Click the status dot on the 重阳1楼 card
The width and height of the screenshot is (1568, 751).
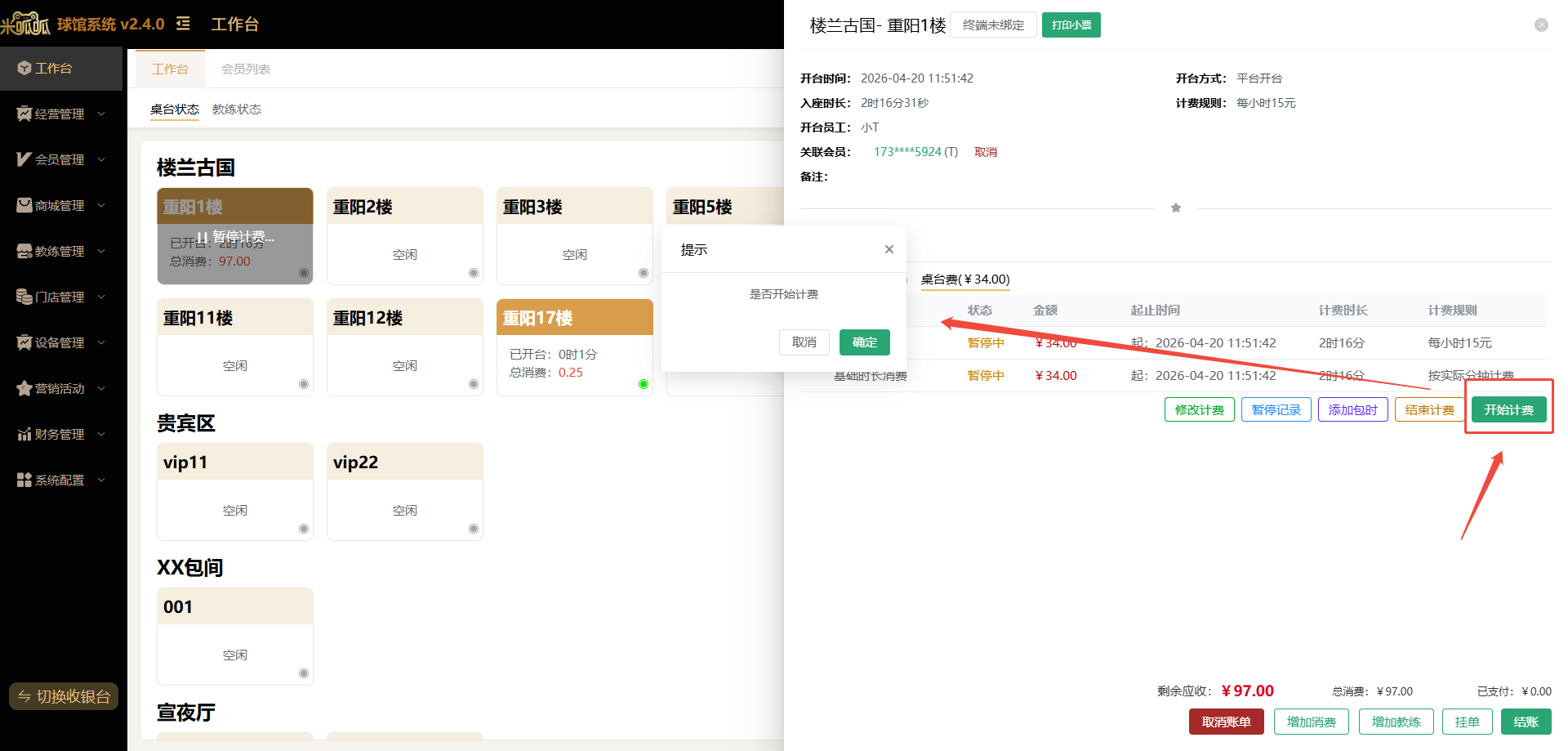point(304,273)
